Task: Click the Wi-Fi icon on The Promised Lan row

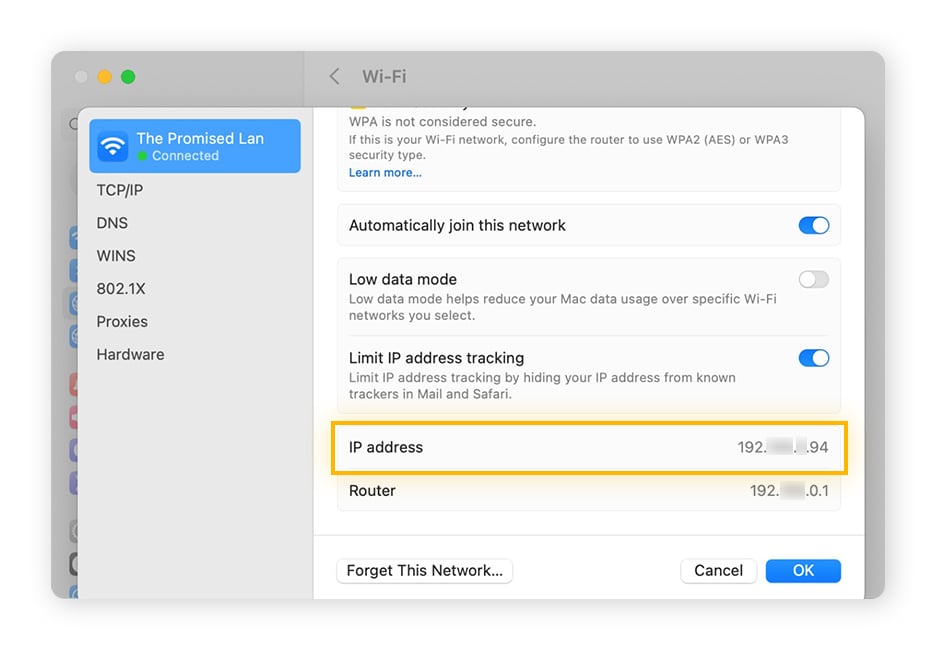Action: pyautogui.click(x=112, y=145)
